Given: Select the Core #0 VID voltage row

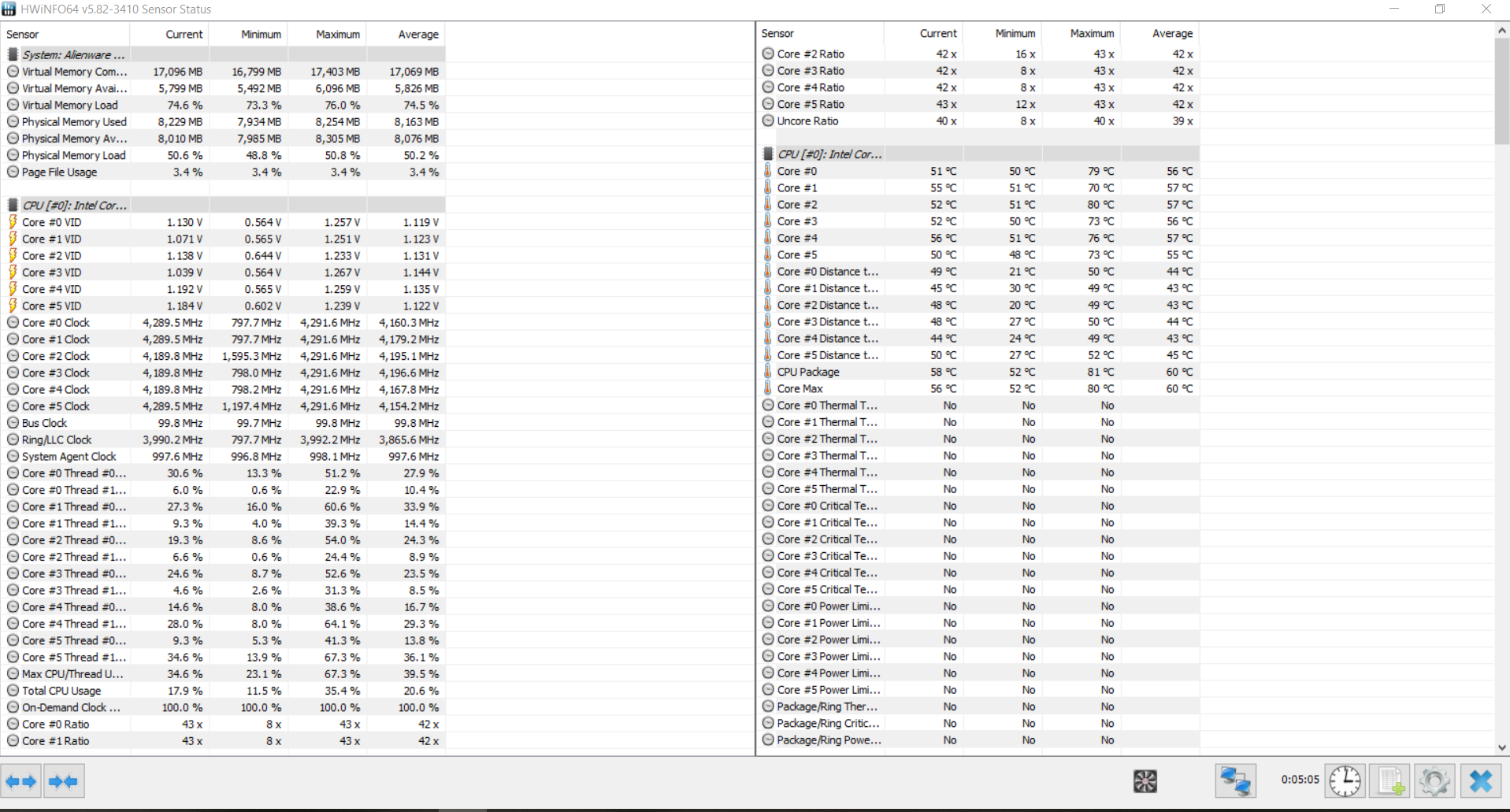Looking at the screenshot, I should [224, 222].
